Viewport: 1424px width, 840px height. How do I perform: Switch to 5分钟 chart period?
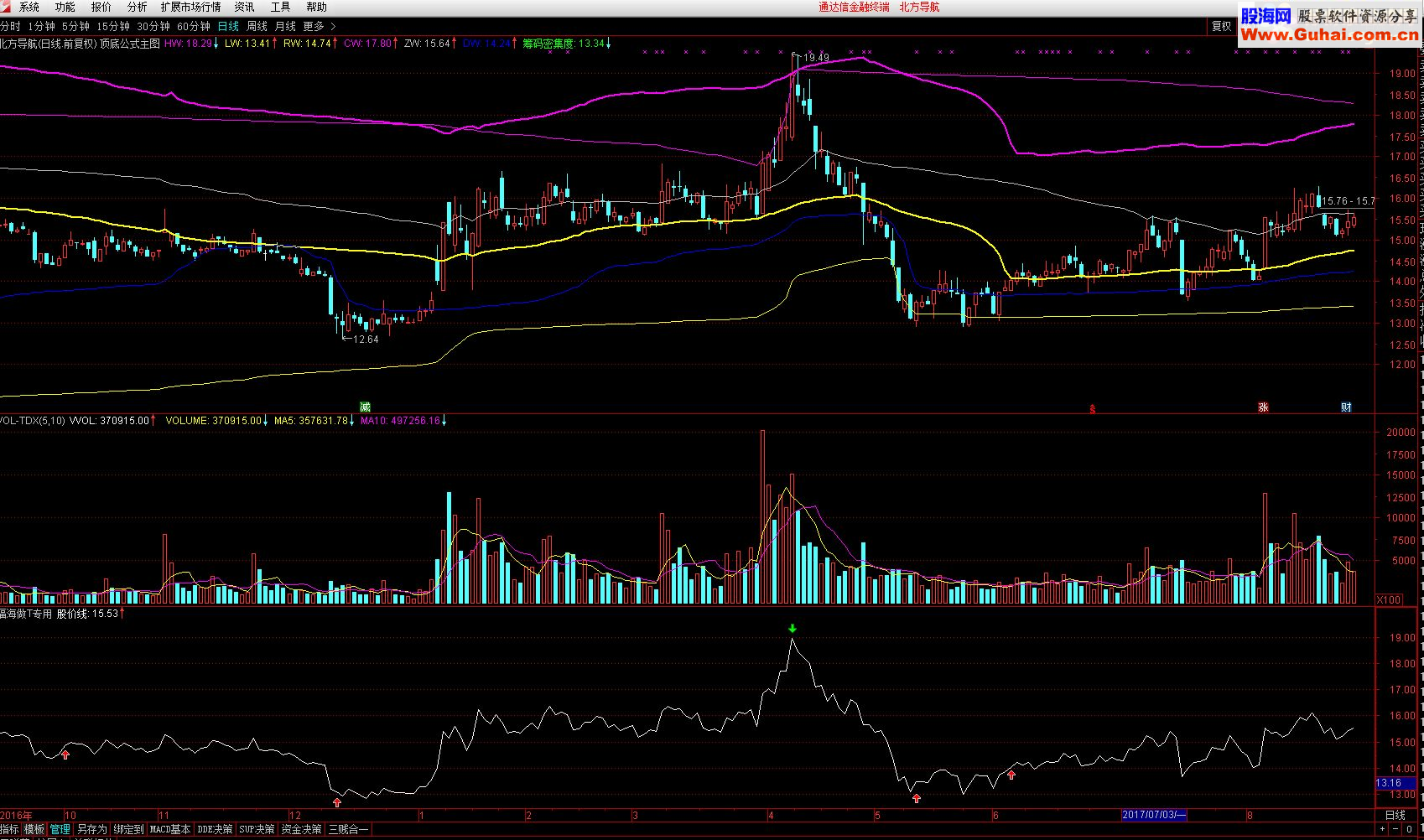[x=75, y=27]
